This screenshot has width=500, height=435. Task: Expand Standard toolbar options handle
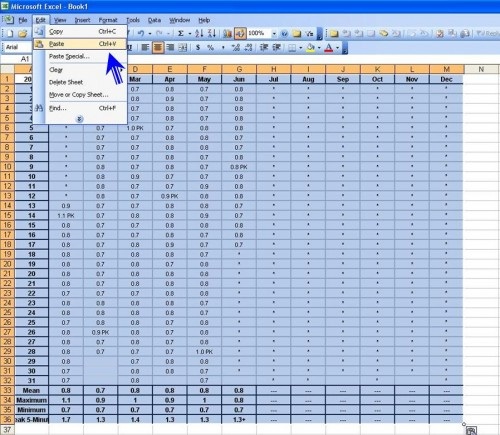[320, 33]
